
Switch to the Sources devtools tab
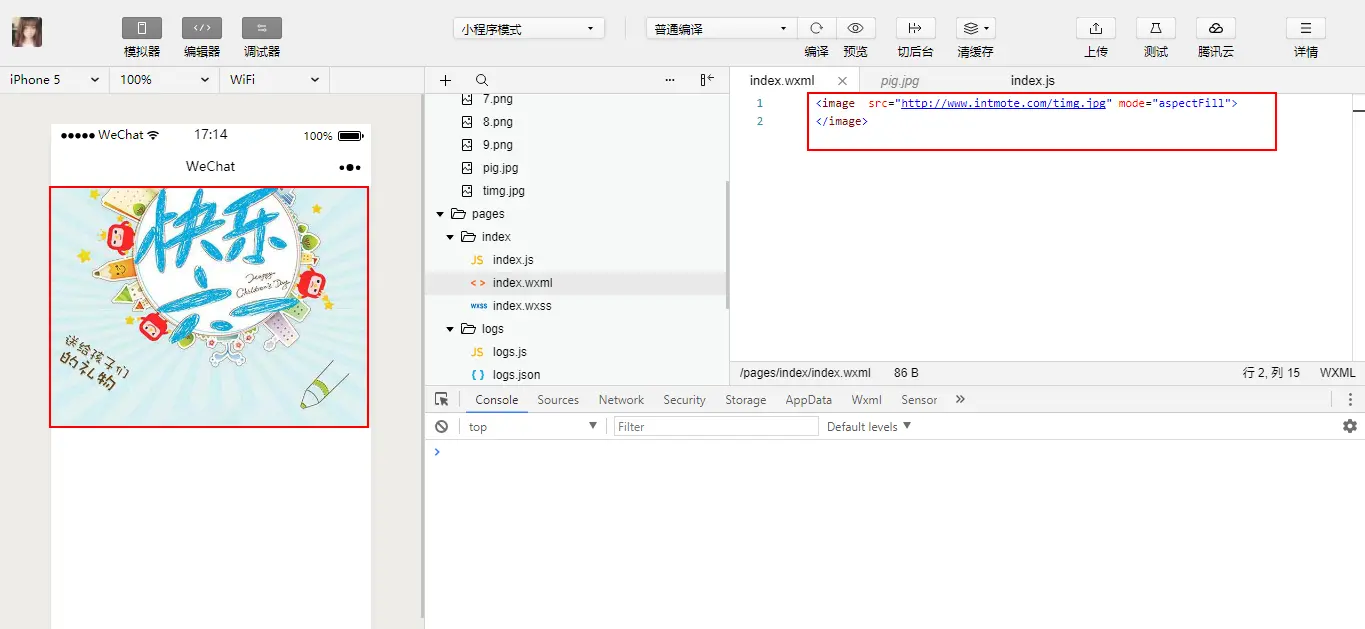pyautogui.click(x=558, y=400)
